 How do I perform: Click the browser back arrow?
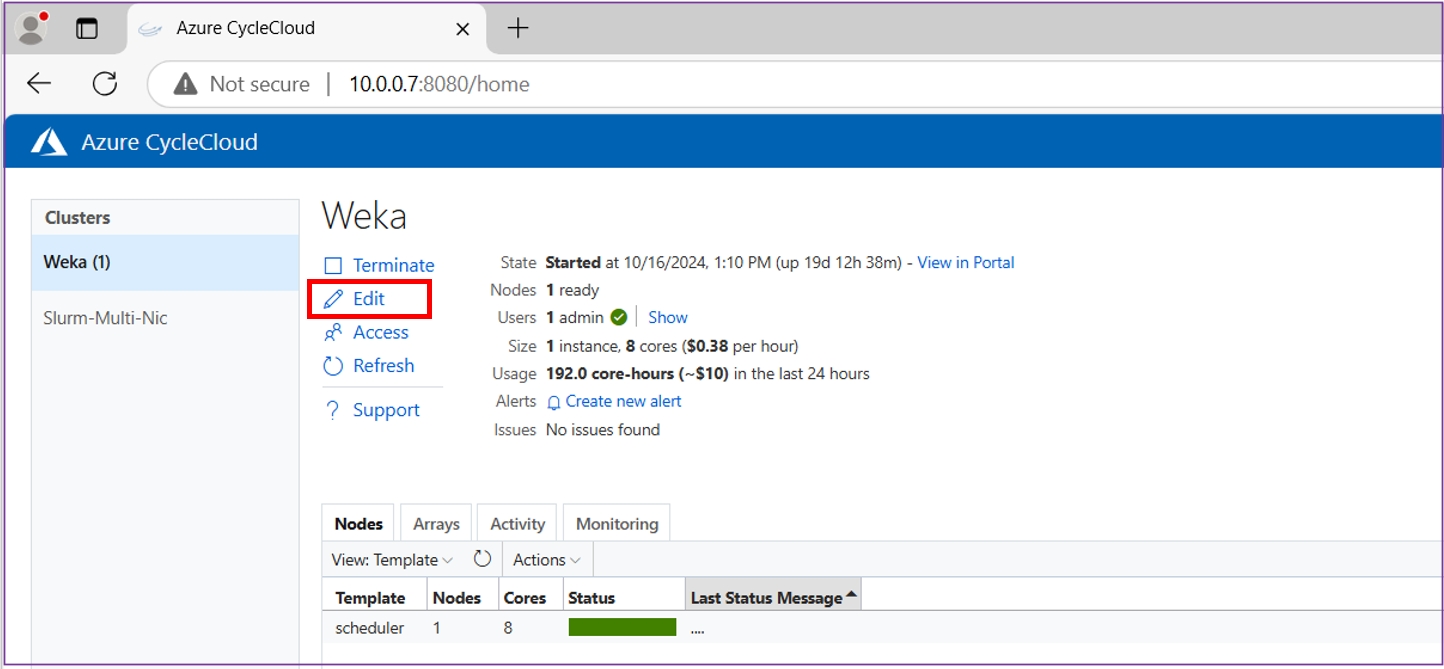click(x=39, y=84)
